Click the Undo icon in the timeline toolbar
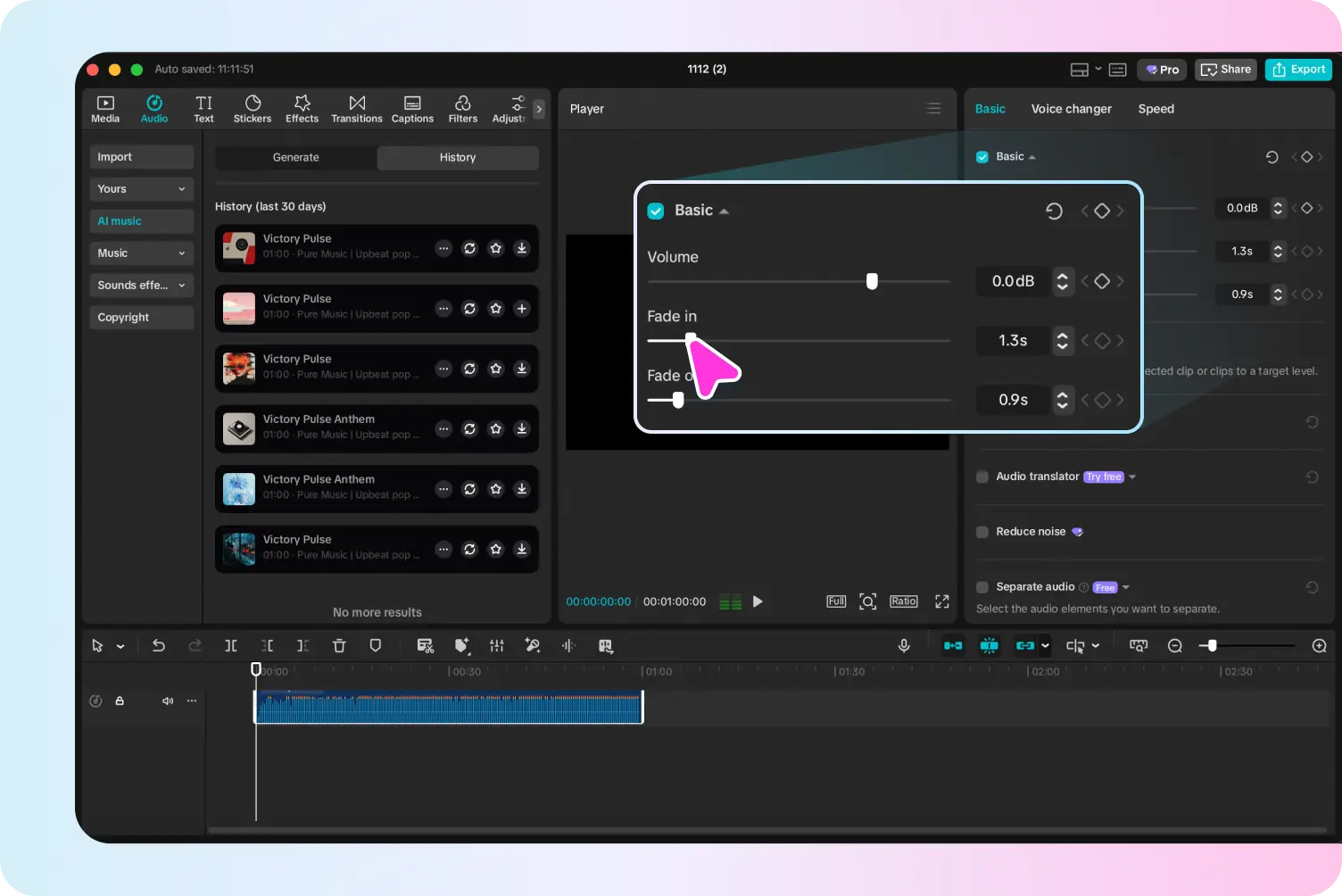Viewport: 1342px width, 896px height. coord(159,645)
